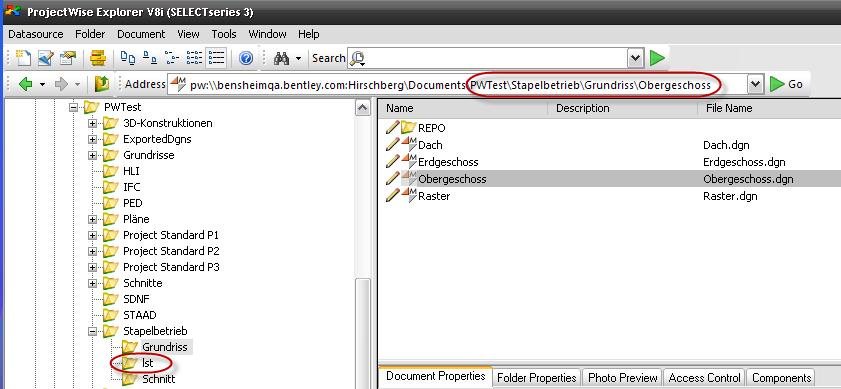
Task: Switch to Details view icon
Action: (x=194, y=58)
